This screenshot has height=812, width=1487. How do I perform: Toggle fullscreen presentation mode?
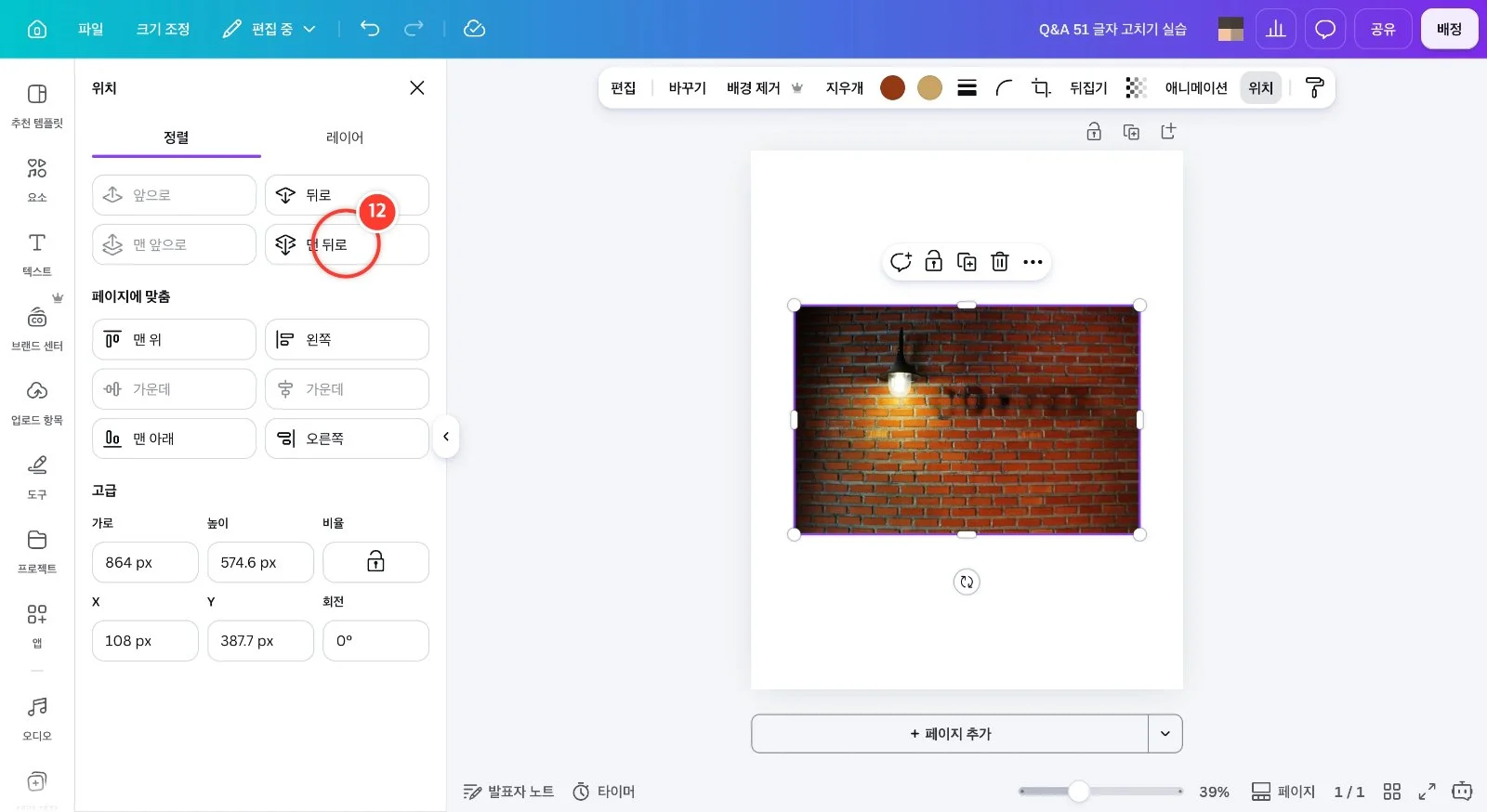[1427, 792]
